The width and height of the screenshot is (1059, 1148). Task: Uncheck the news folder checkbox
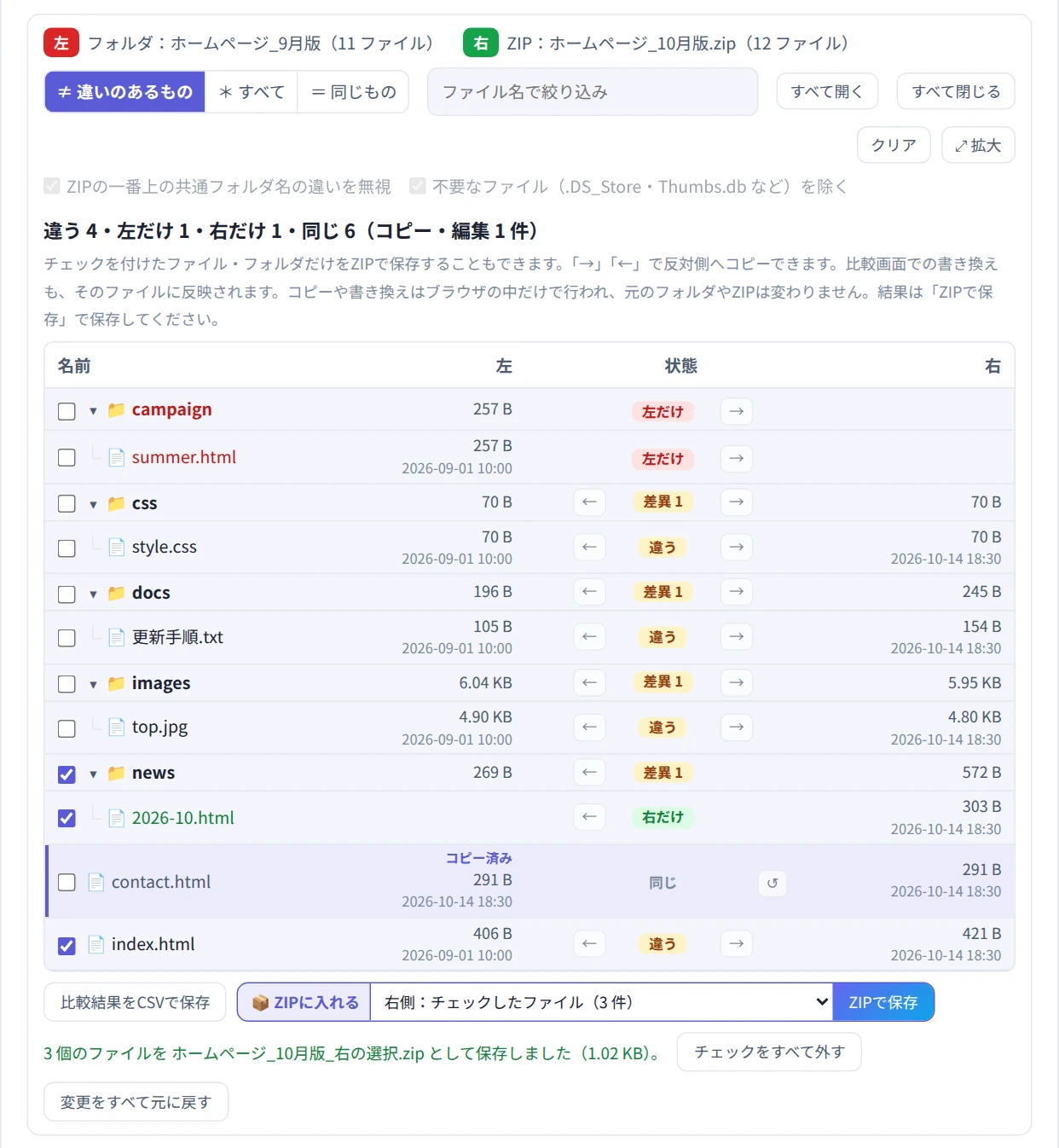[x=67, y=774]
